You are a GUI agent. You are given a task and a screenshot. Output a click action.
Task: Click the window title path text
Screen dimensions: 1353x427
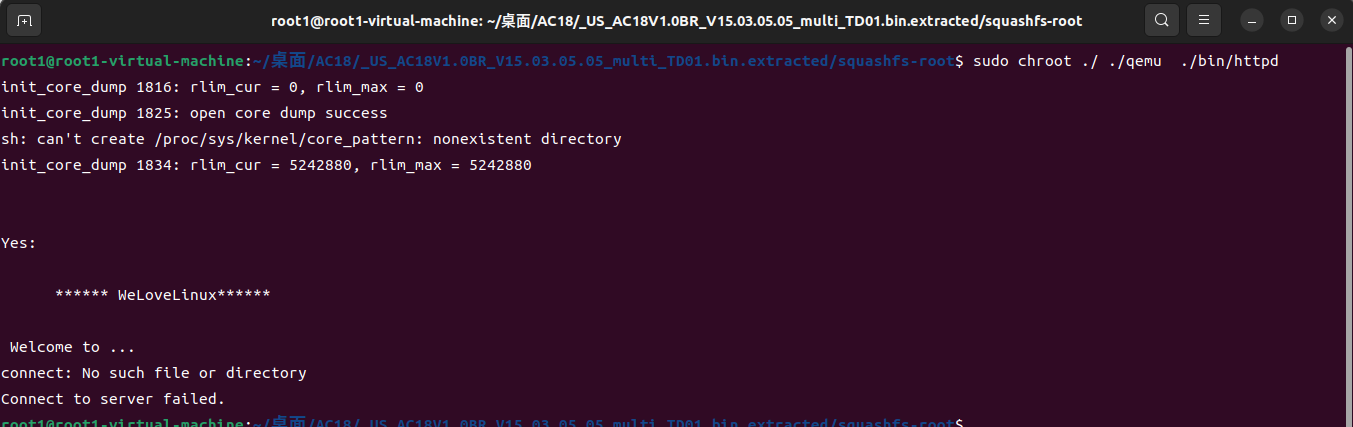click(676, 21)
